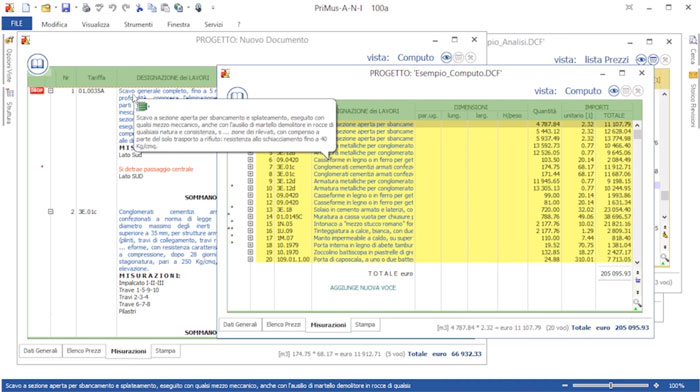Screen dimensions: 700x392
Task: Toggle eye icon beside vista Computo in Nuovo Documento
Action: point(446,58)
